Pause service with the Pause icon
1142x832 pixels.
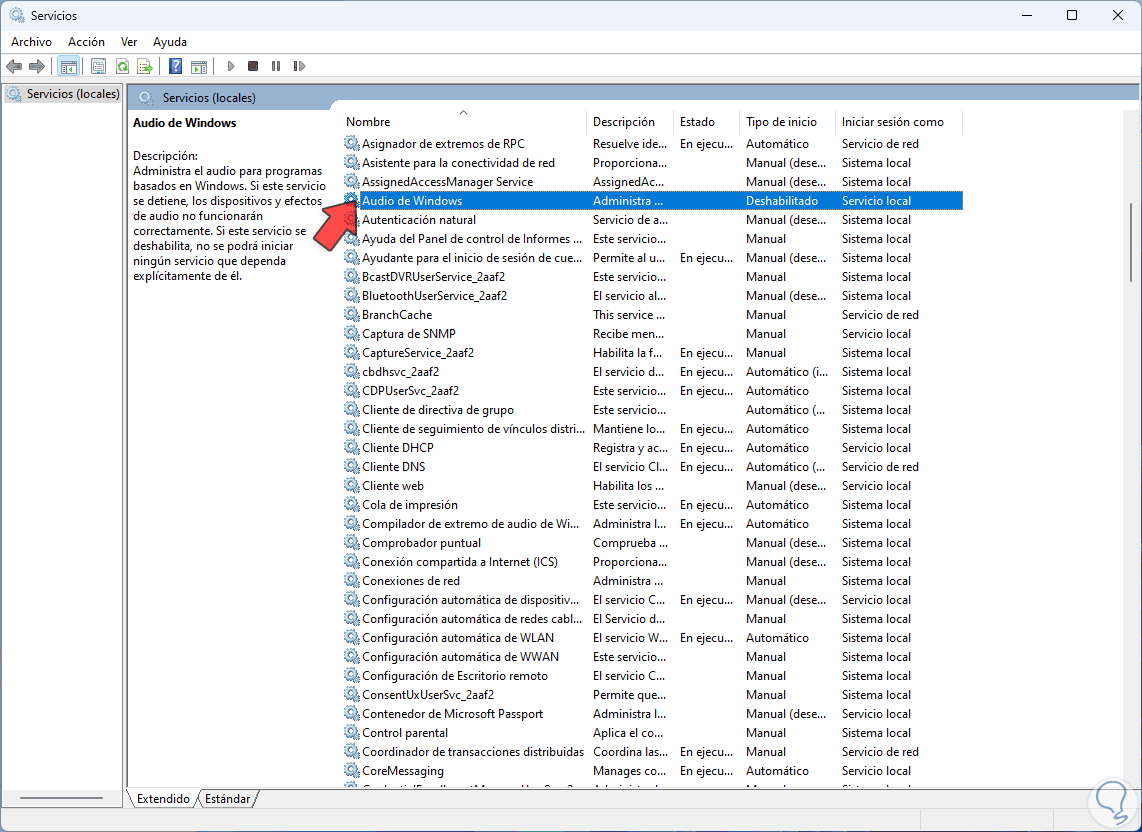(x=276, y=66)
